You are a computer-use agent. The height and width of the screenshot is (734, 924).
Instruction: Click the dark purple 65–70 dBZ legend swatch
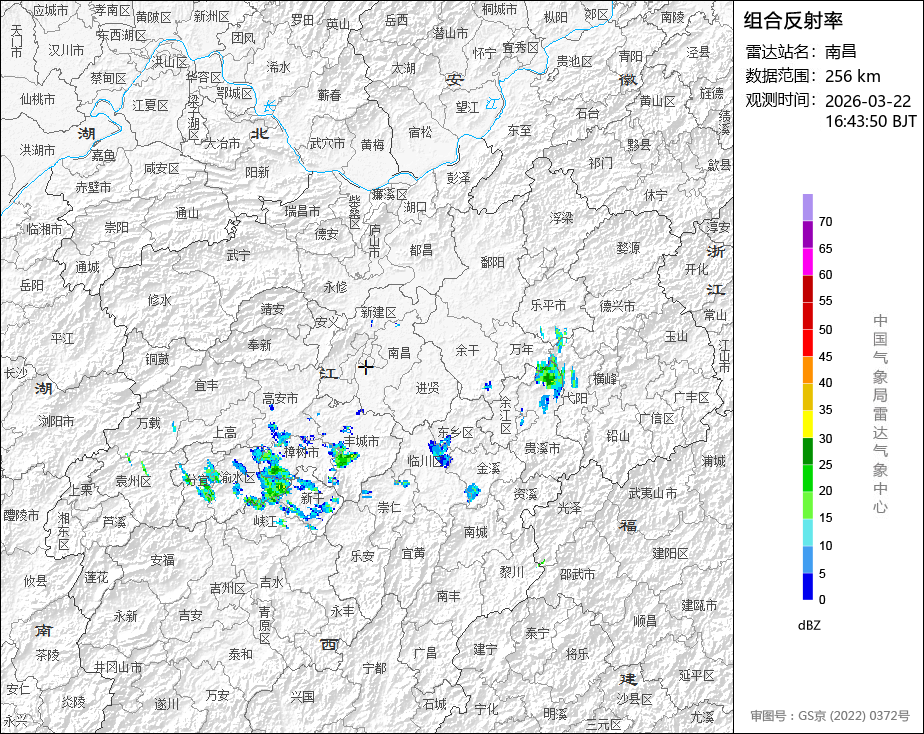point(807,234)
